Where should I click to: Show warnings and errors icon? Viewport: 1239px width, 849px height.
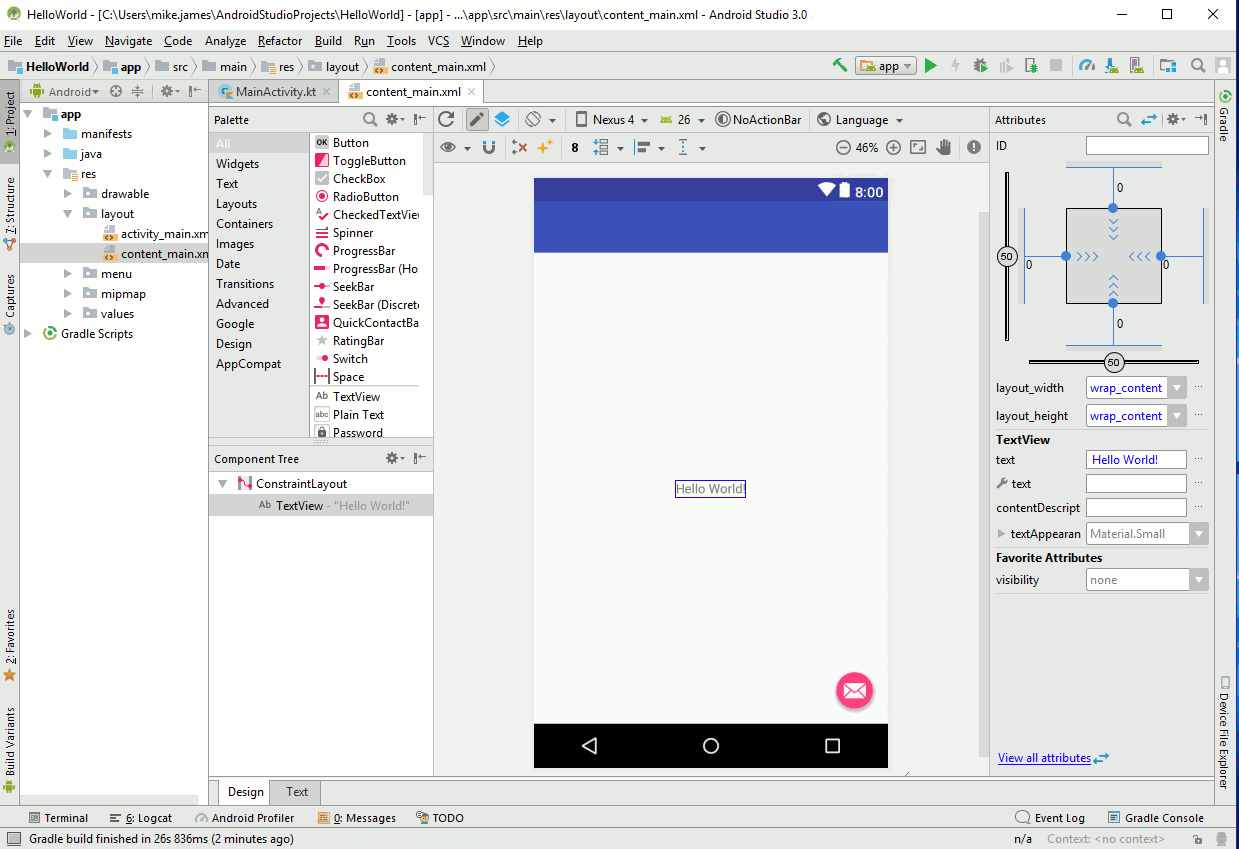pos(974,147)
